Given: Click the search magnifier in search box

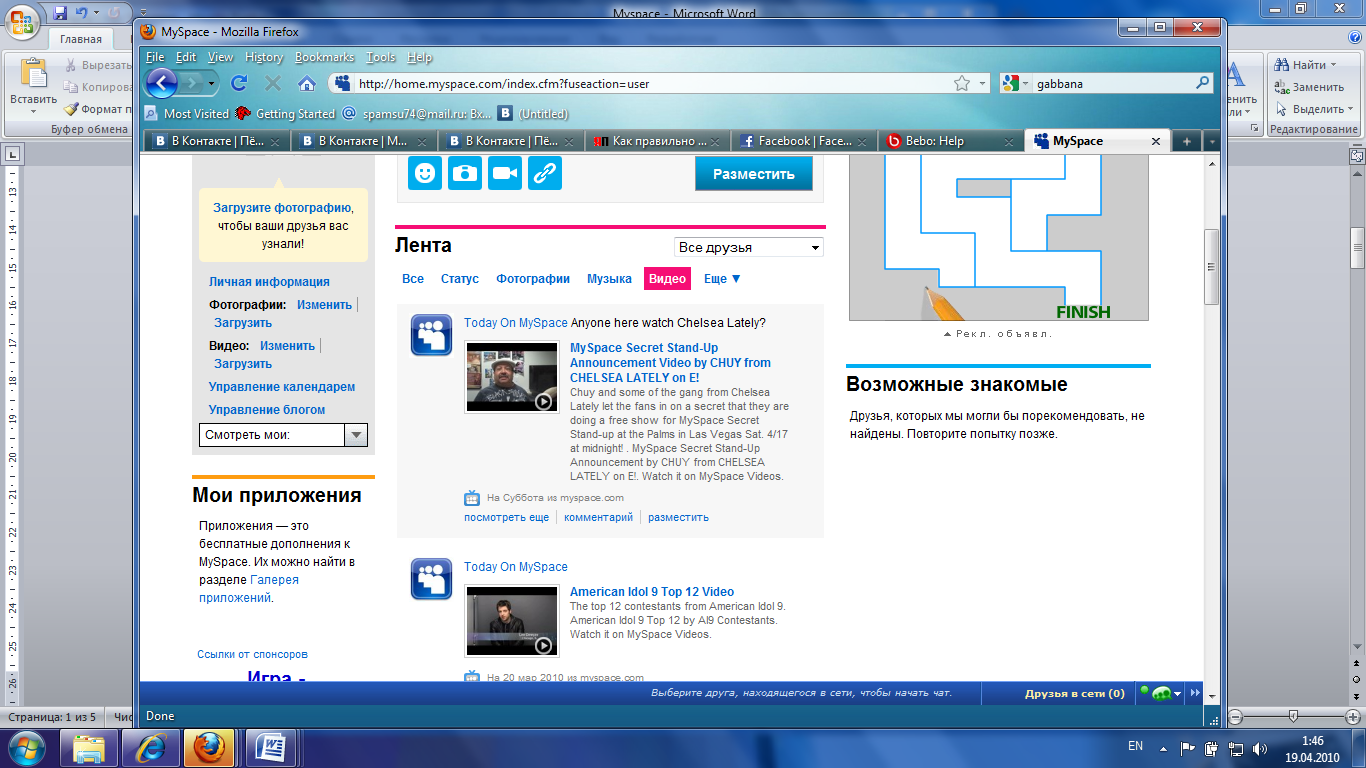Looking at the screenshot, I should 1203,84.
